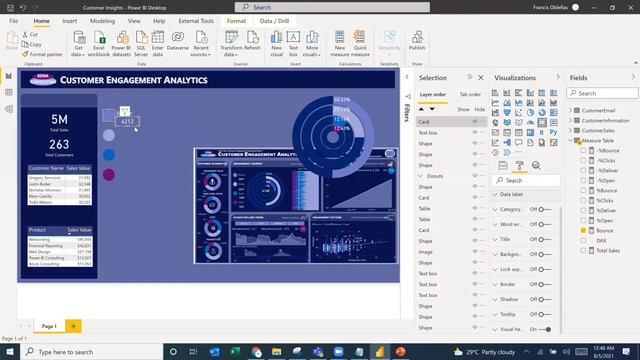Open the Analytics tab in Visualizations pane
Image resolution: width=640 pixels, height=360 pixels.
click(x=536, y=165)
